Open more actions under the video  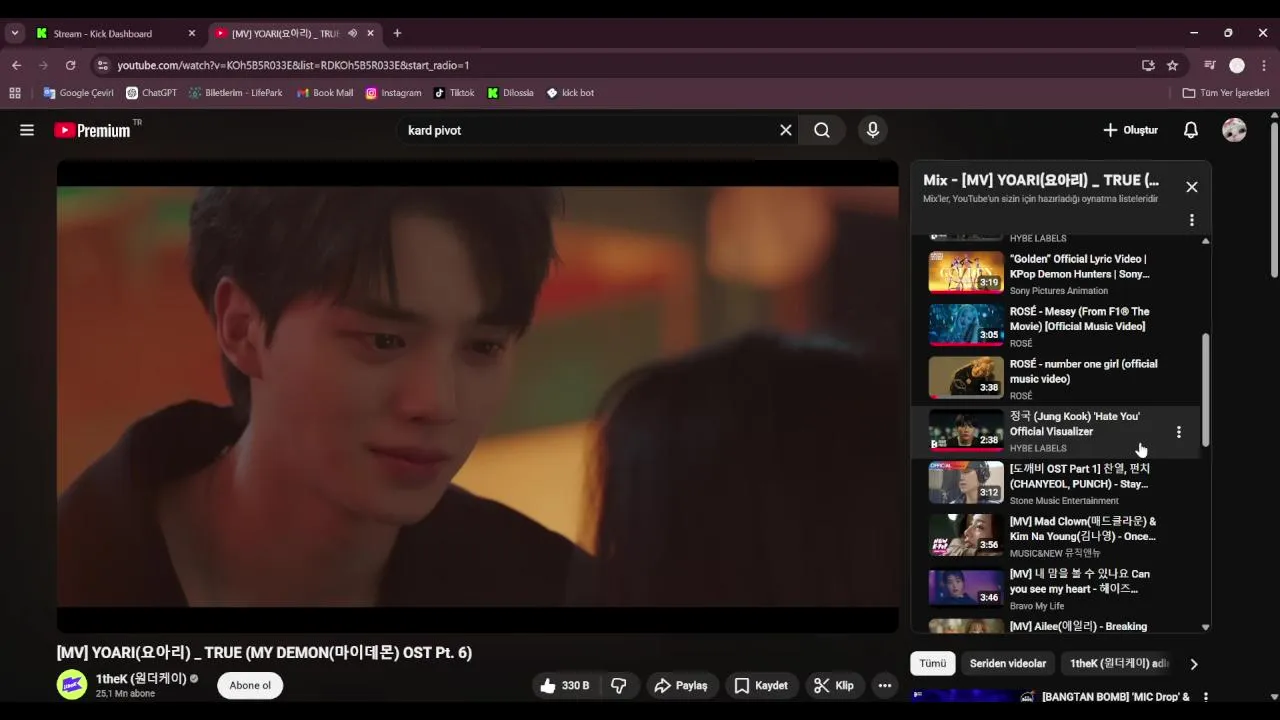pos(884,685)
